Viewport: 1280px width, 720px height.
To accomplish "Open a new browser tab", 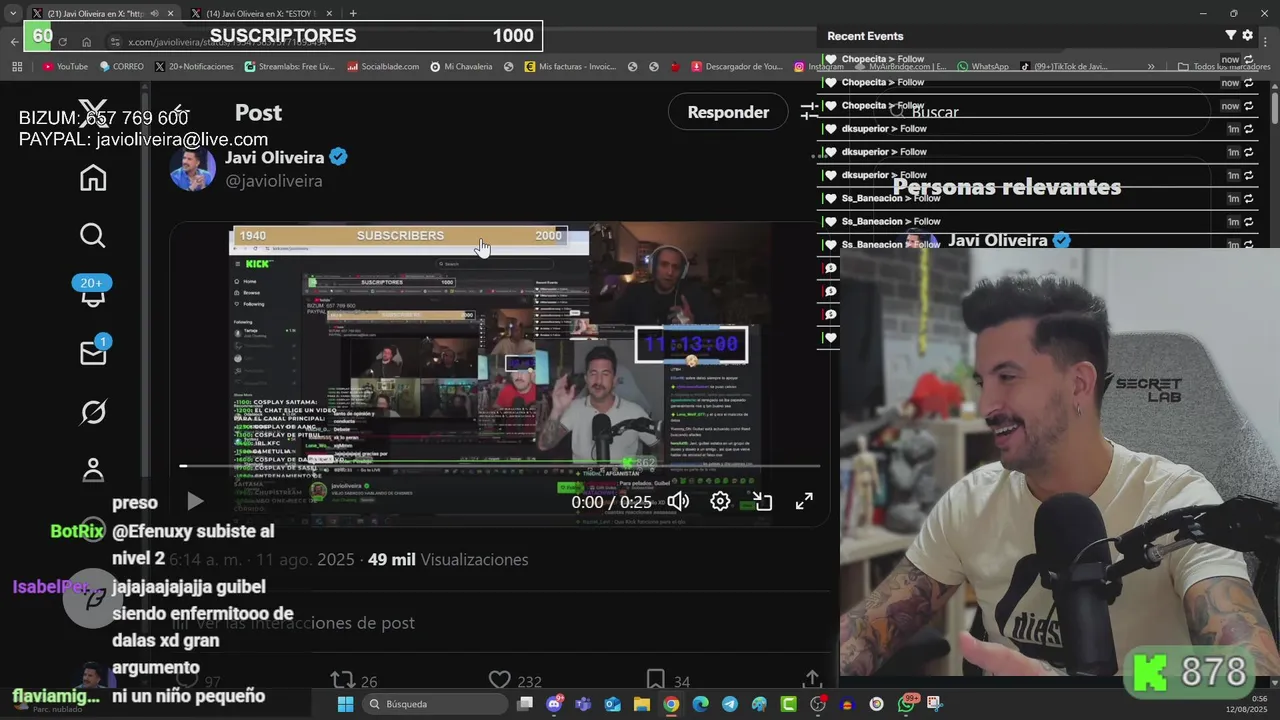I will 353,13.
